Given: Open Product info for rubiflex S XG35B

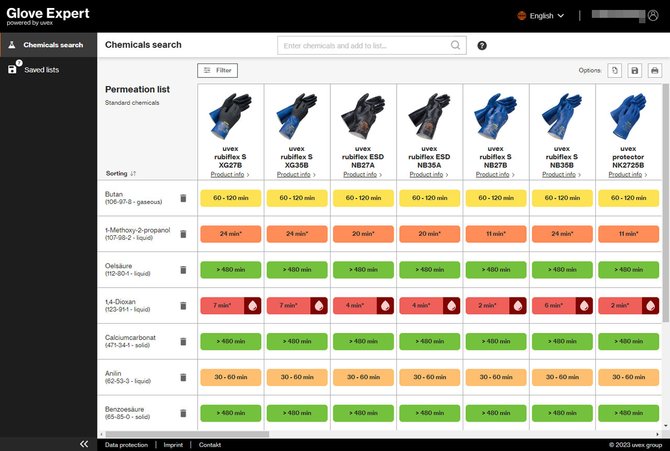Looking at the screenshot, I should [x=296, y=174].
